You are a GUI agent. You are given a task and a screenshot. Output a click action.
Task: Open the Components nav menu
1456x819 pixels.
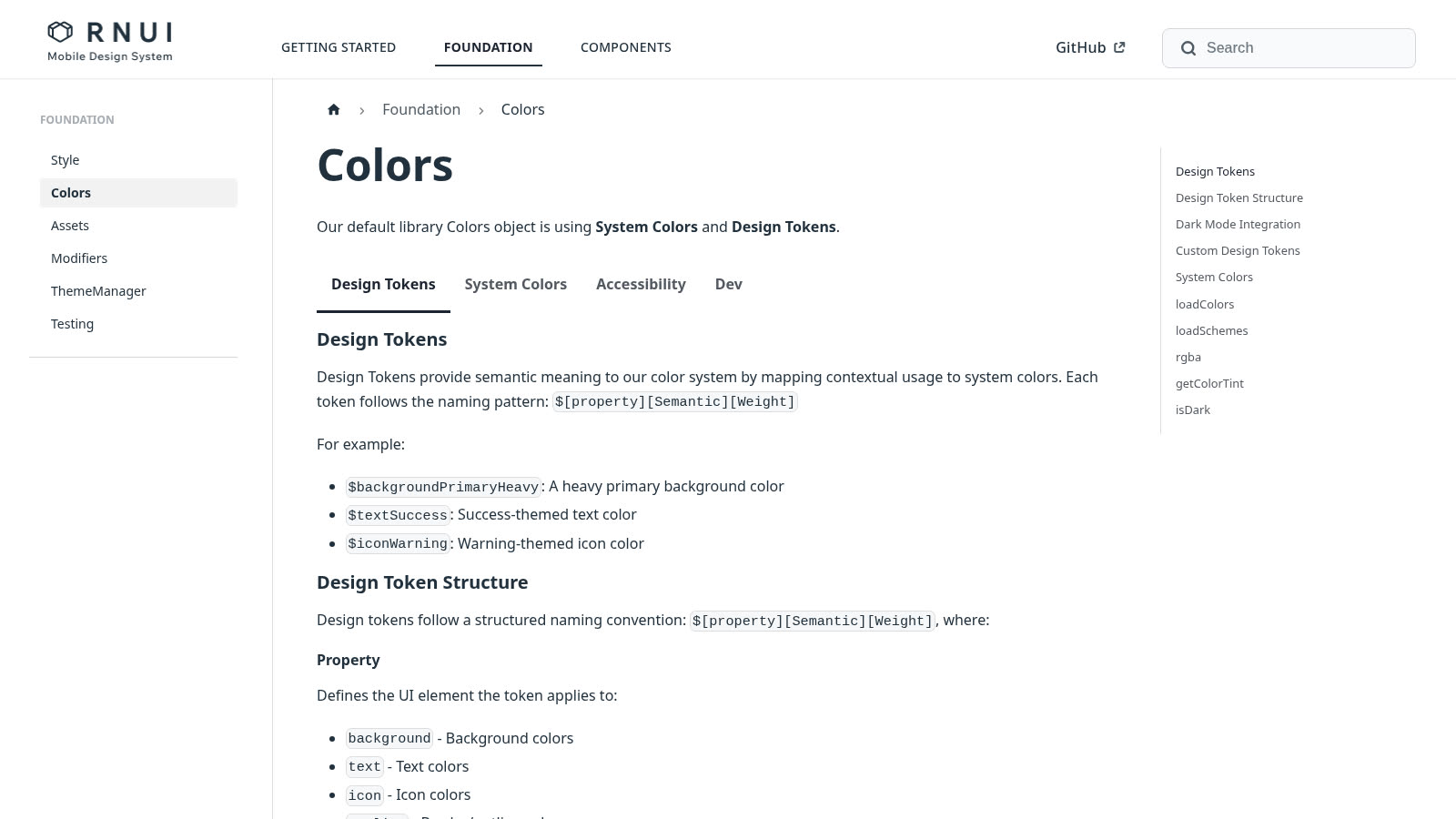626,47
